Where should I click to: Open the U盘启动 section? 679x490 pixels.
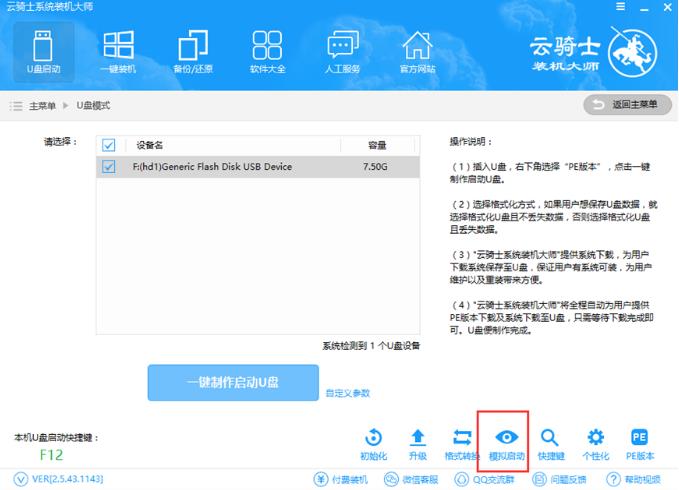tap(43, 52)
